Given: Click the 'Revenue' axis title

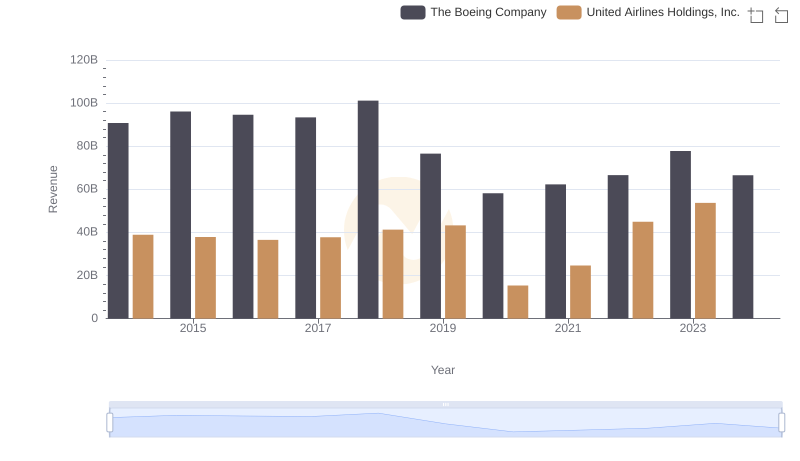Looking at the screenshot, I should pyautogui.click(x=53, y=189).
